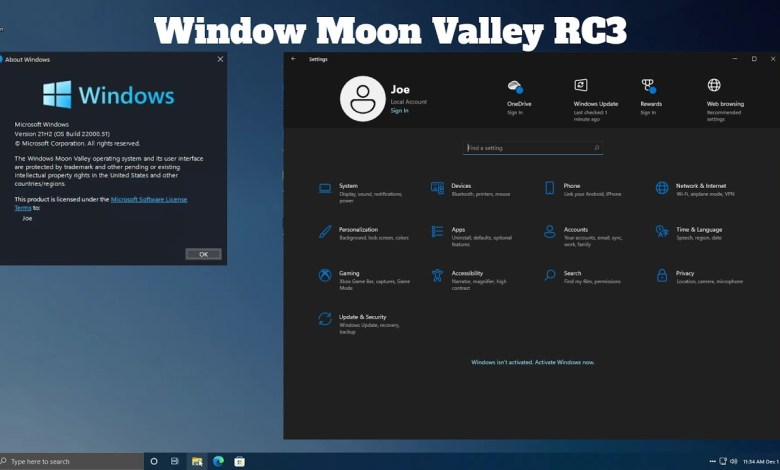Image resolution: width=780 pixels, height=470 pixels.
Task: Click OK in About Windows dialog
Action: coord(203,254)
